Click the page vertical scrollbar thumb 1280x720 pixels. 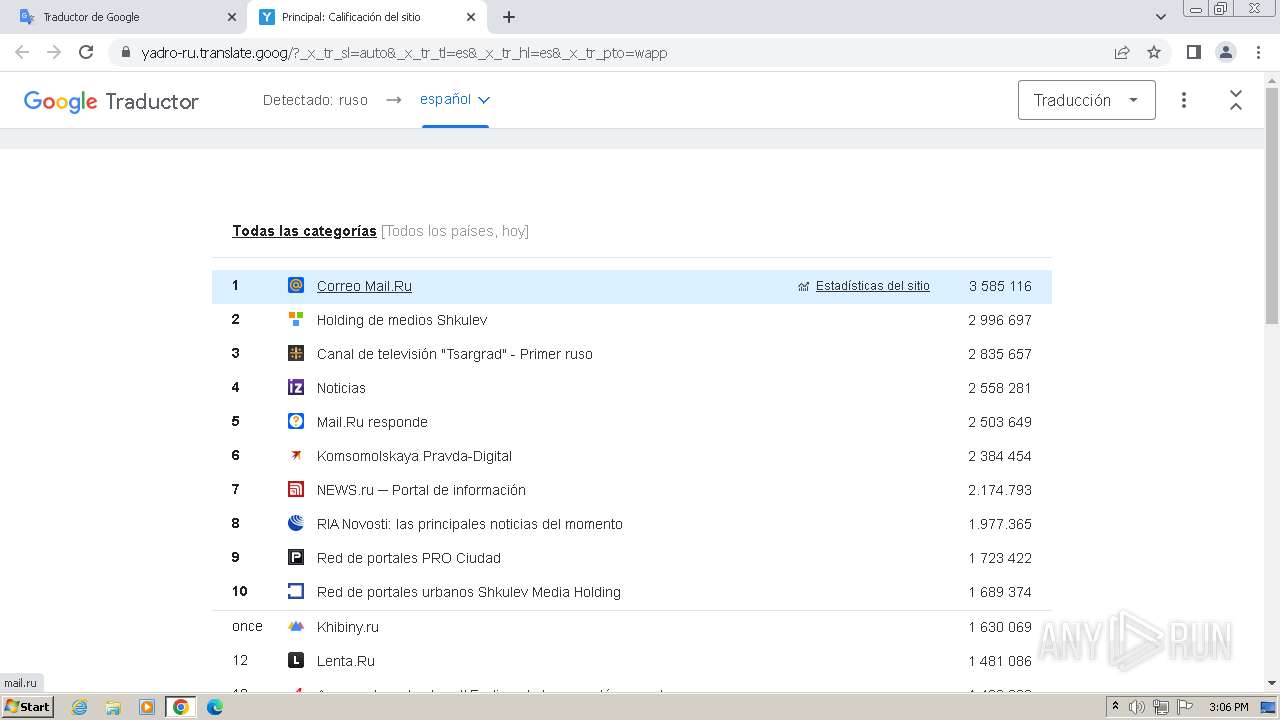(x=1272, y=205)
